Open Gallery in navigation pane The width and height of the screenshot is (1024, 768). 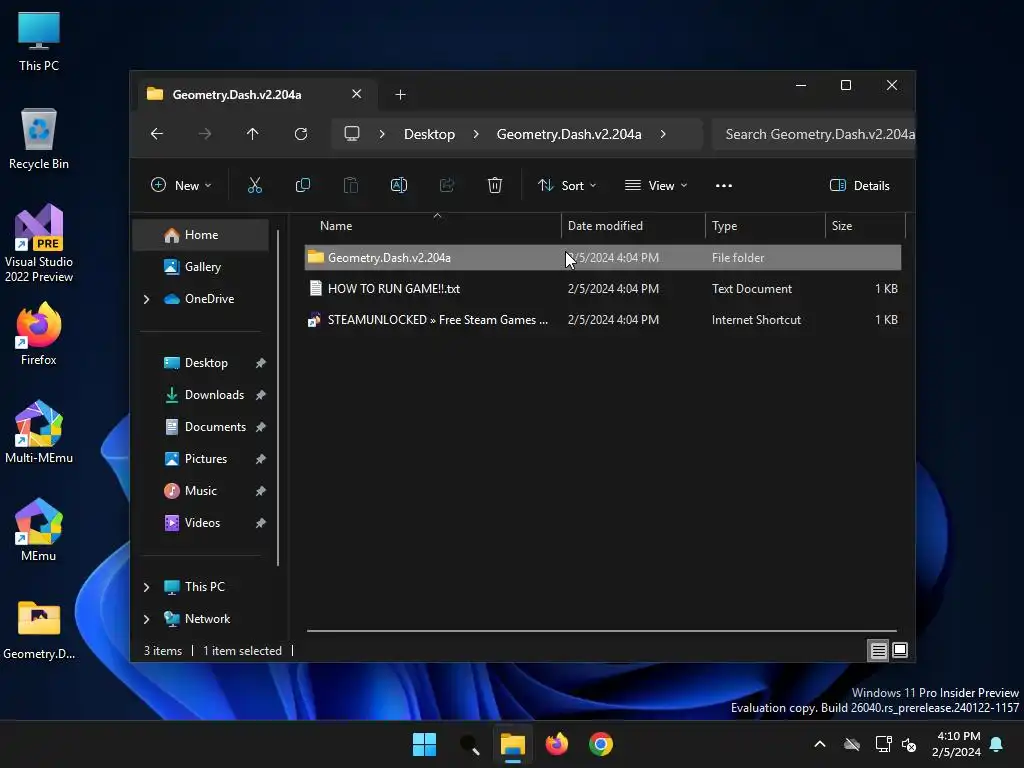pos(201,266)
